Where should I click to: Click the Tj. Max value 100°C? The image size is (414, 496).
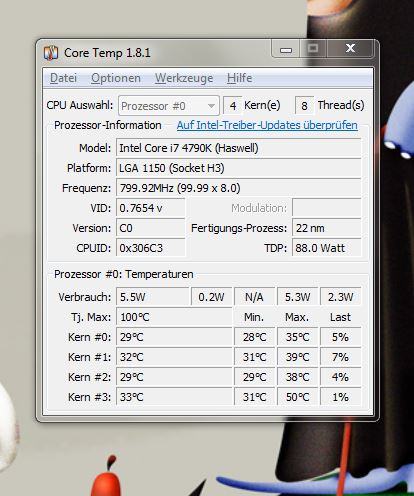[174, 317]
